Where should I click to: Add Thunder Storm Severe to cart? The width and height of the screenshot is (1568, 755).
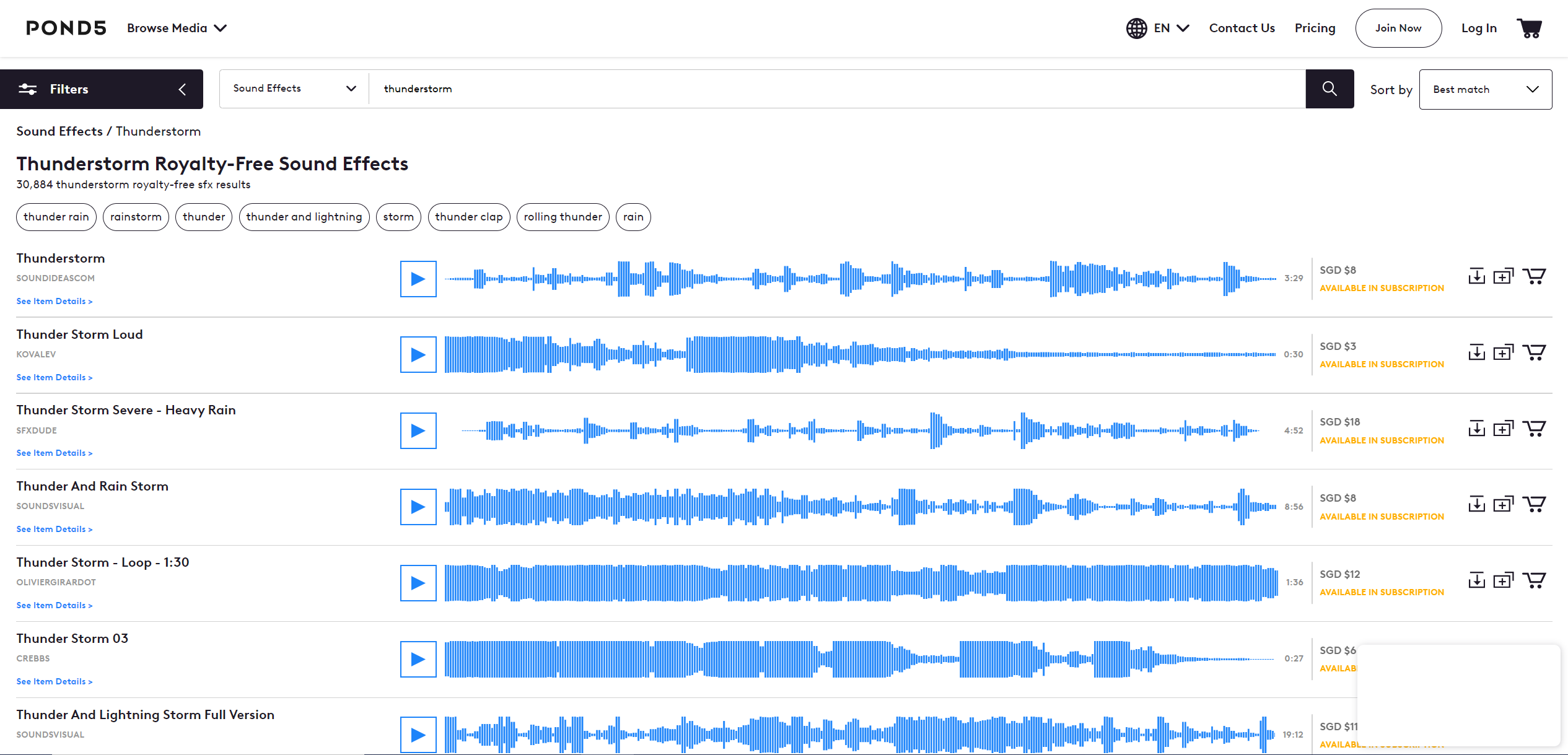1534,429
